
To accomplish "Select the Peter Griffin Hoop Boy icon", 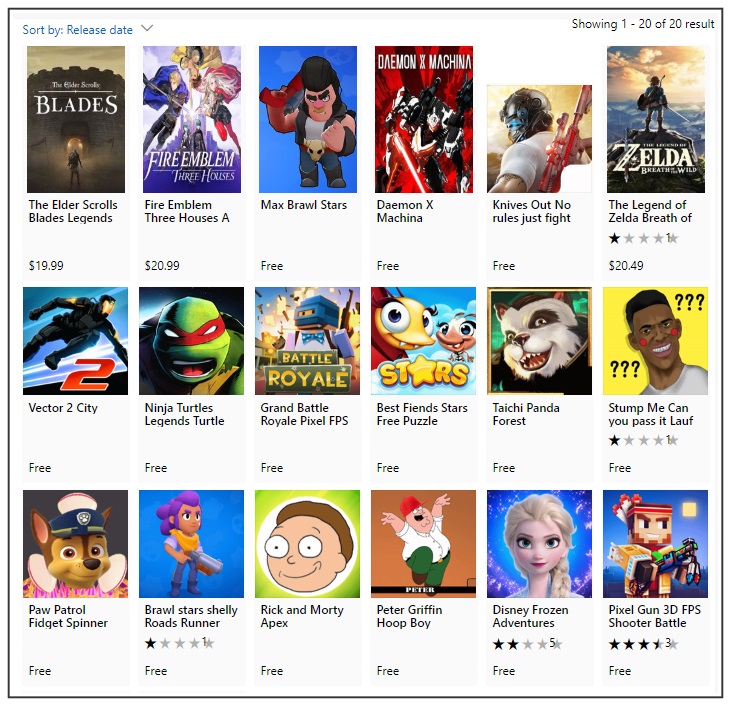I will (424, 544).
